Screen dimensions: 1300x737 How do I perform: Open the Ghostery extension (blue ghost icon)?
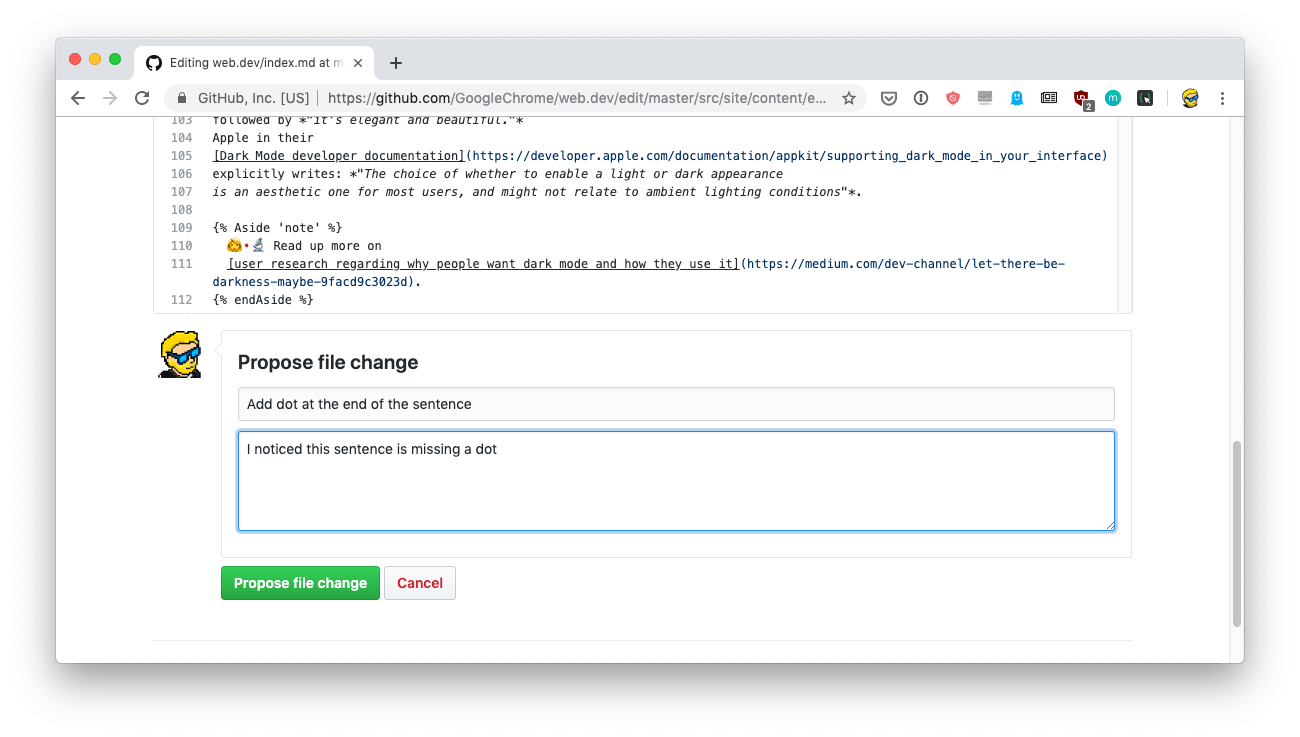pos(1016,97)
